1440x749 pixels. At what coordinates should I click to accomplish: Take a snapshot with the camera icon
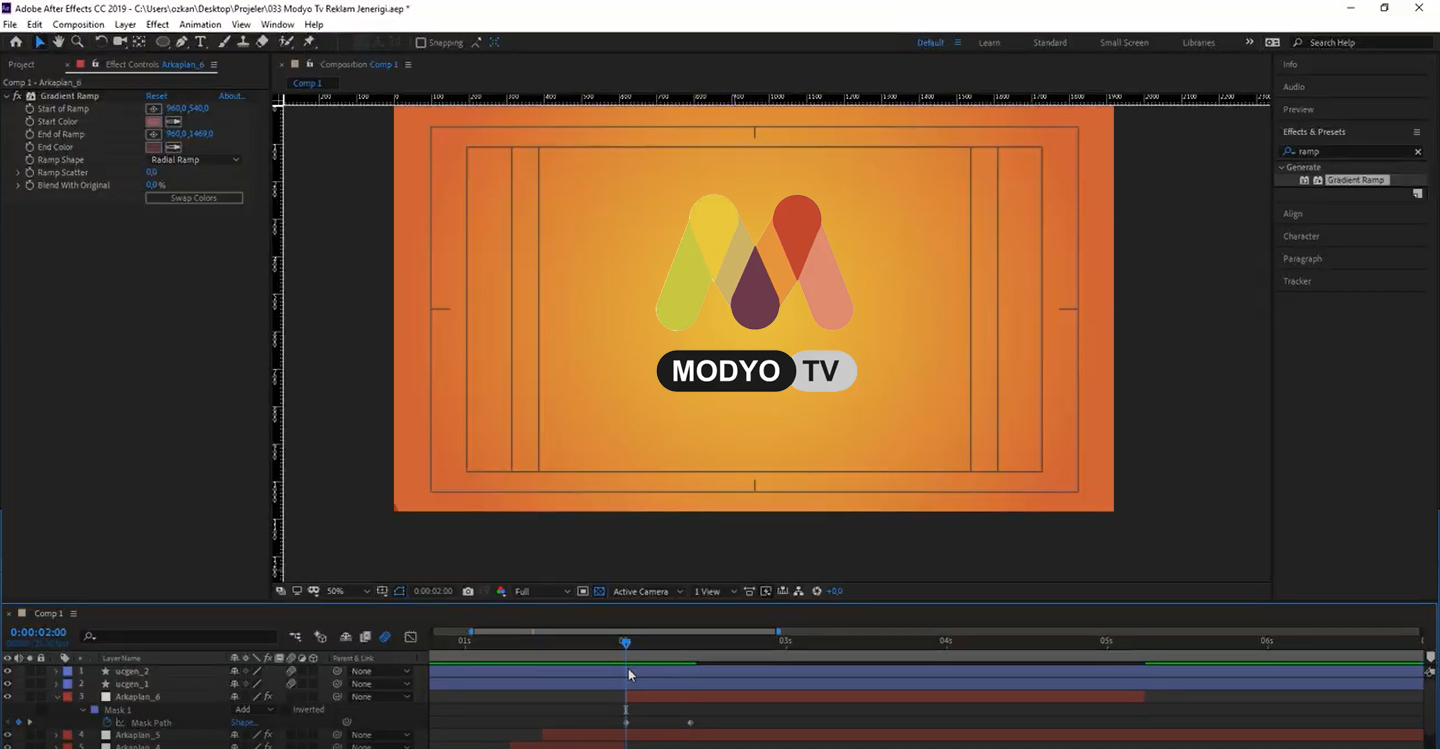pyautogui.click(x=468, y=591)
